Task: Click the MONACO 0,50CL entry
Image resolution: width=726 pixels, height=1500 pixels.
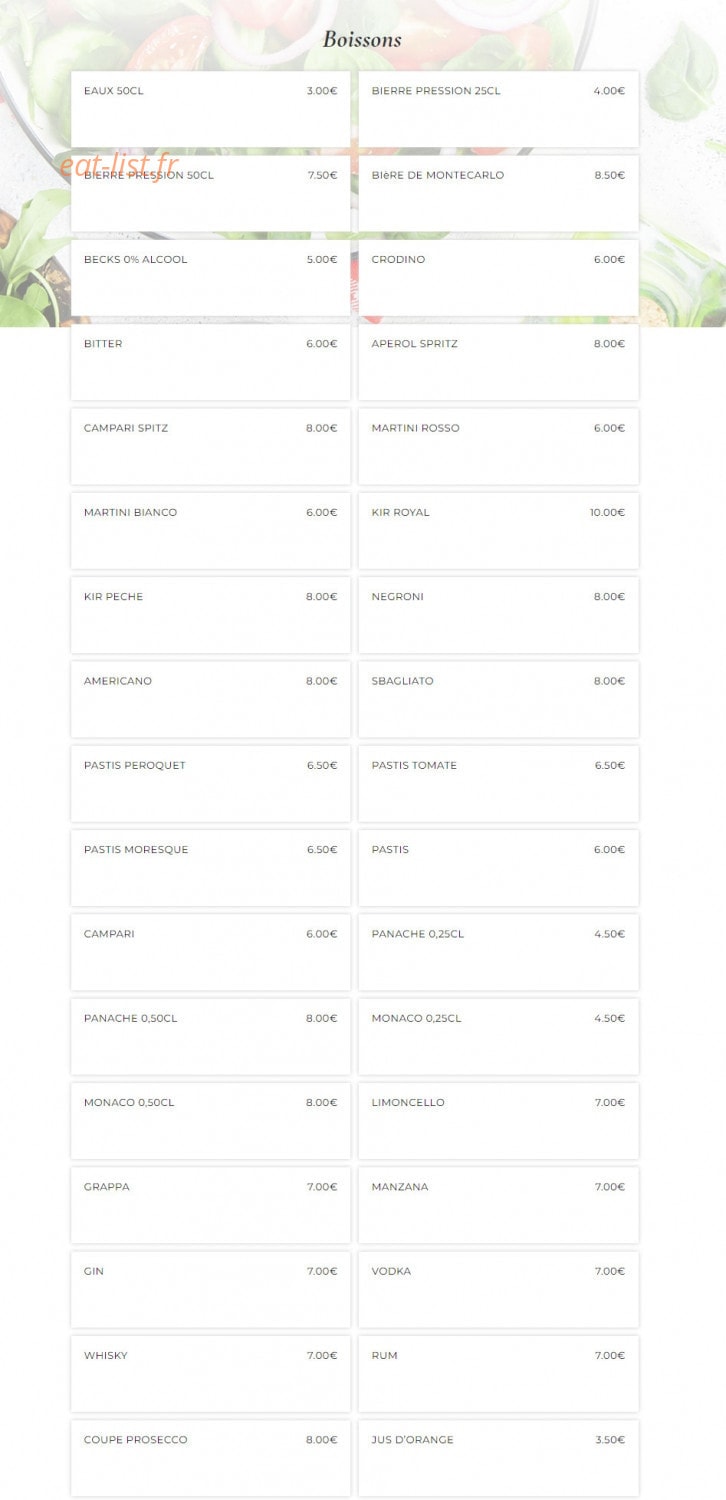Action: click(211, 1121)
